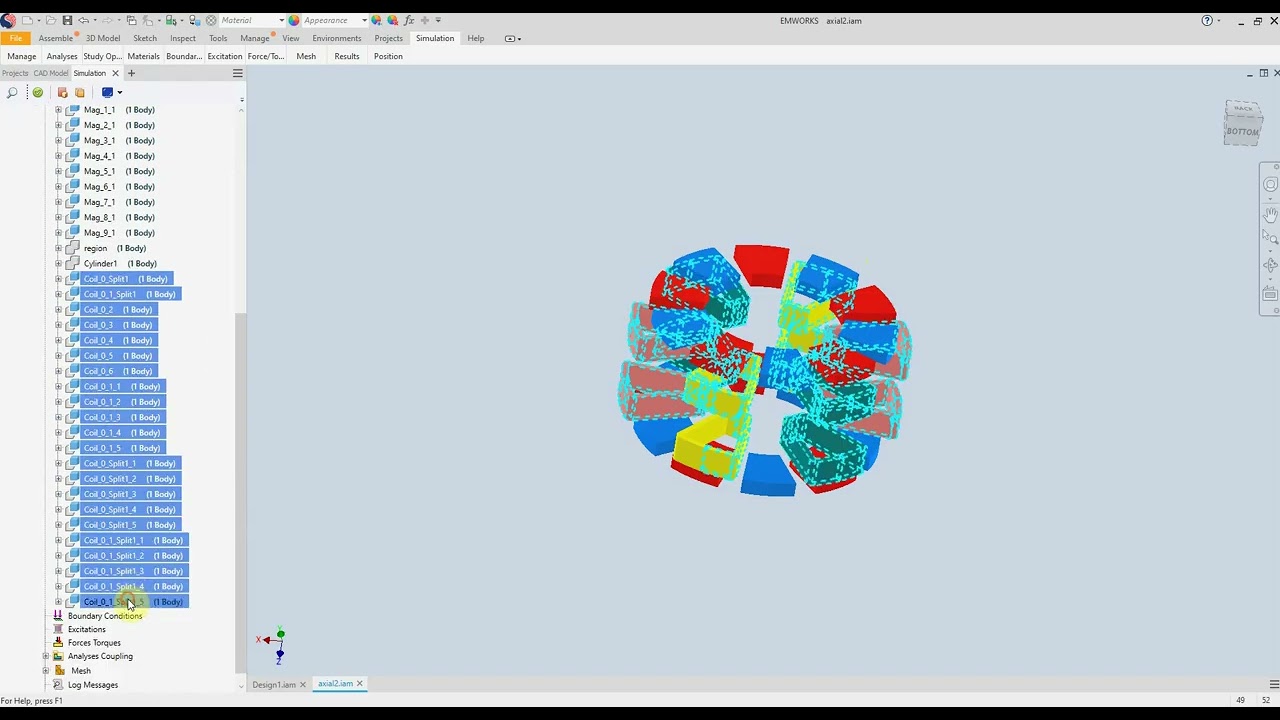The width and height of the screenshot is (1280, 720).
Task: Click the Results ribbon button
Action: pos(347,56)
